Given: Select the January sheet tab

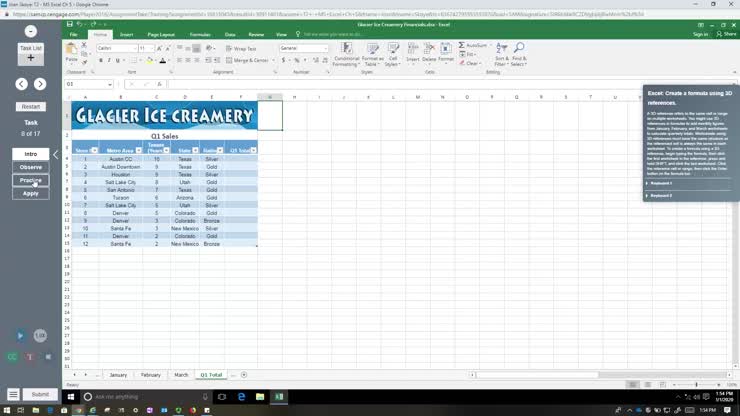Looking at the screenshot, I should coord(118,375).
